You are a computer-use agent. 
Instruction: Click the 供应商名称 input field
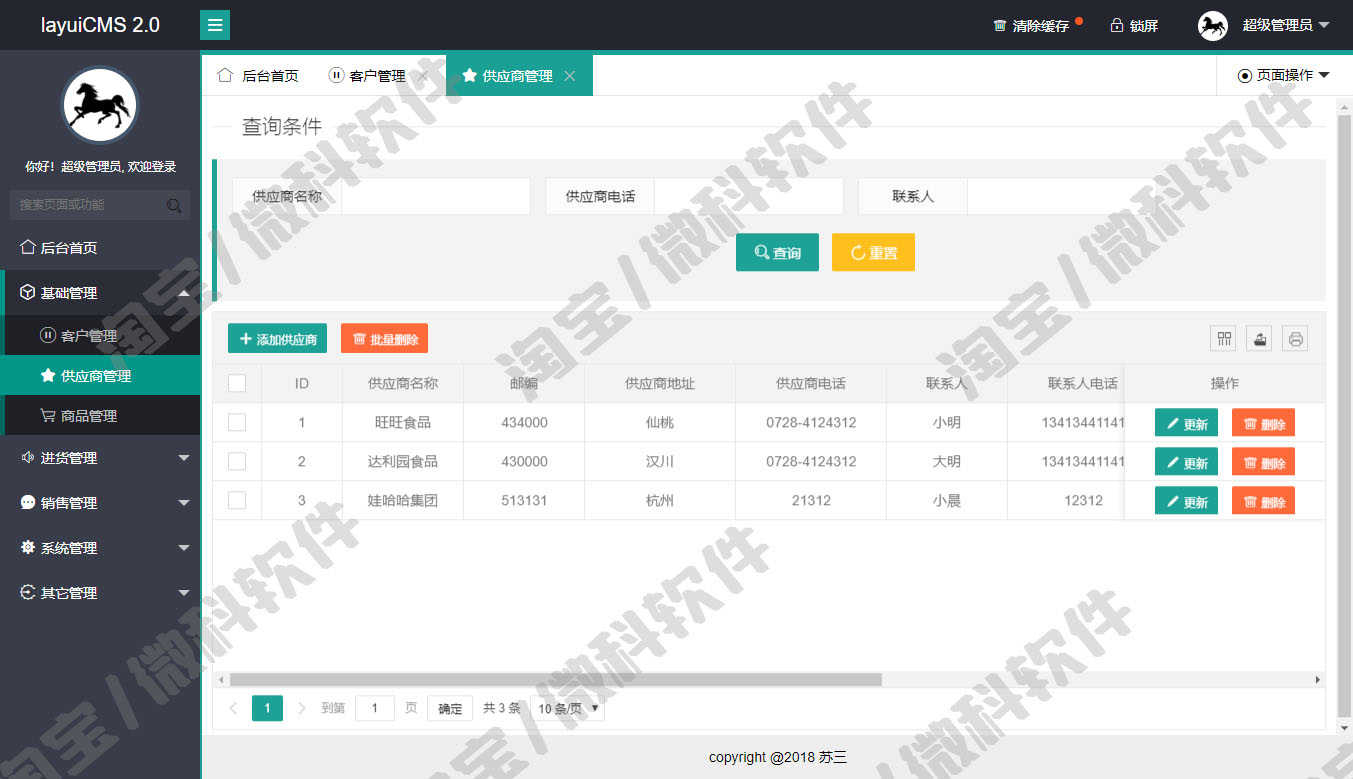pyautogui.click(x=435, y=196)
